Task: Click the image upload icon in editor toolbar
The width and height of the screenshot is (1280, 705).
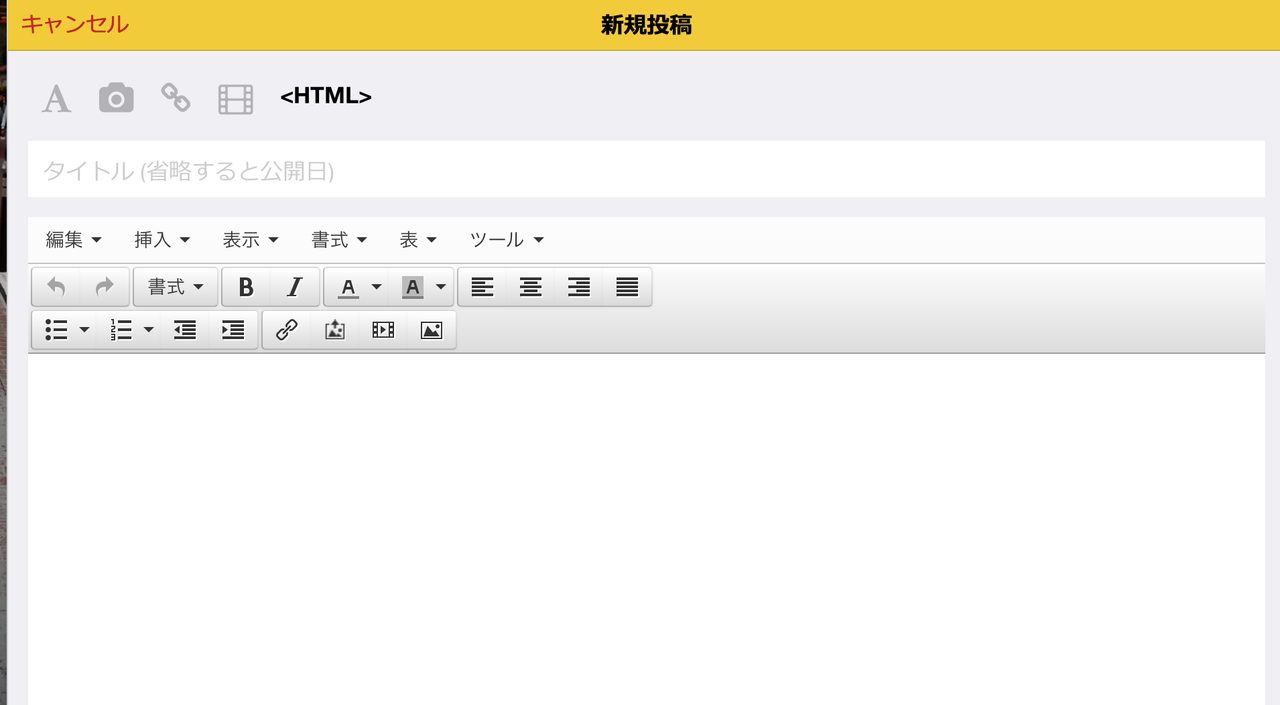Action: pyautogui.click(x=335, y=330)
